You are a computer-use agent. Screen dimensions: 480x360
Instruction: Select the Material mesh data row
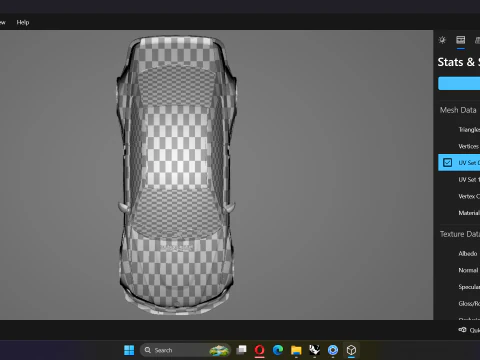point(459,213)
